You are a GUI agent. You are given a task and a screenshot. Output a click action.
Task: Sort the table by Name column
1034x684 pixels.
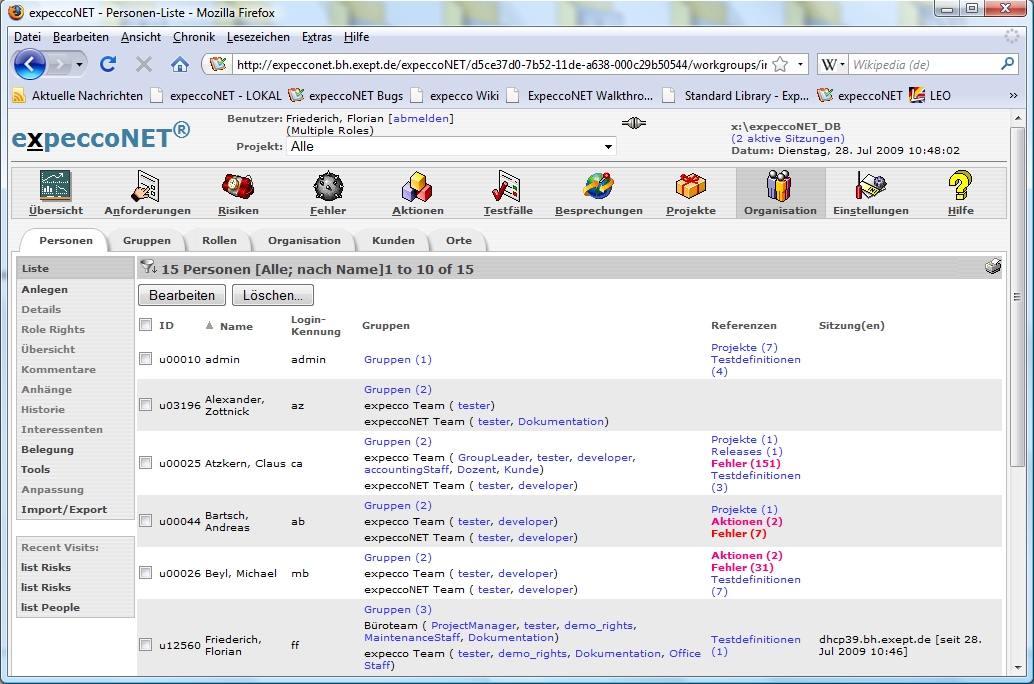coord(236,326)
